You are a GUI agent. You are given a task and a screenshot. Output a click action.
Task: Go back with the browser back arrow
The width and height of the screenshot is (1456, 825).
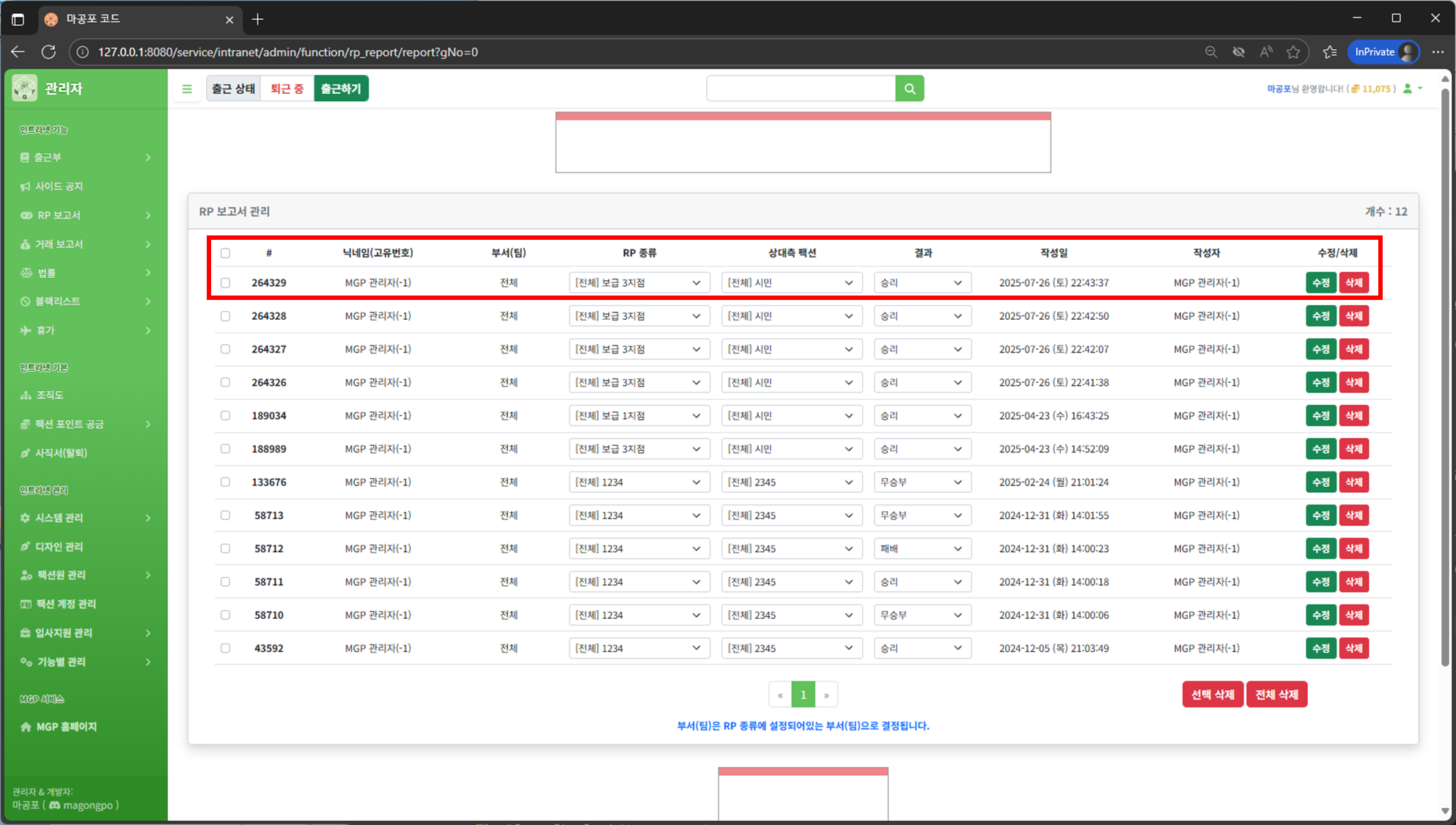18,52
